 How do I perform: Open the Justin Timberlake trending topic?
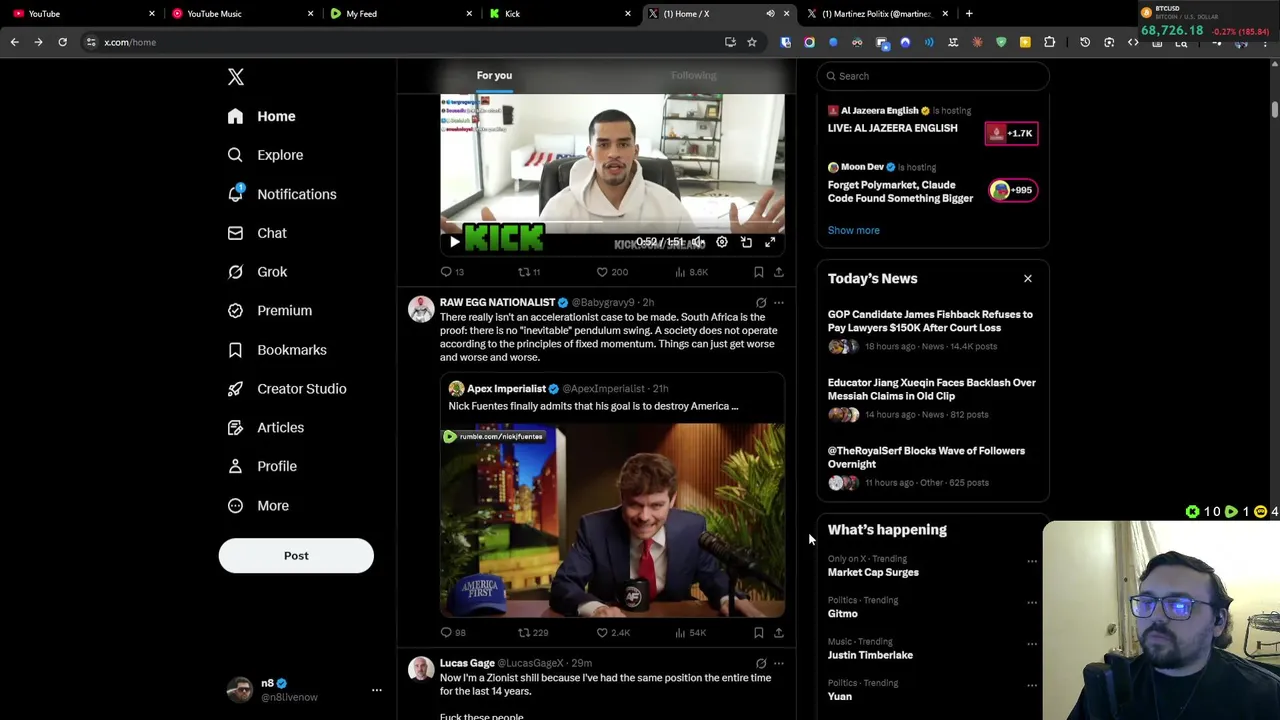[870, 655]
